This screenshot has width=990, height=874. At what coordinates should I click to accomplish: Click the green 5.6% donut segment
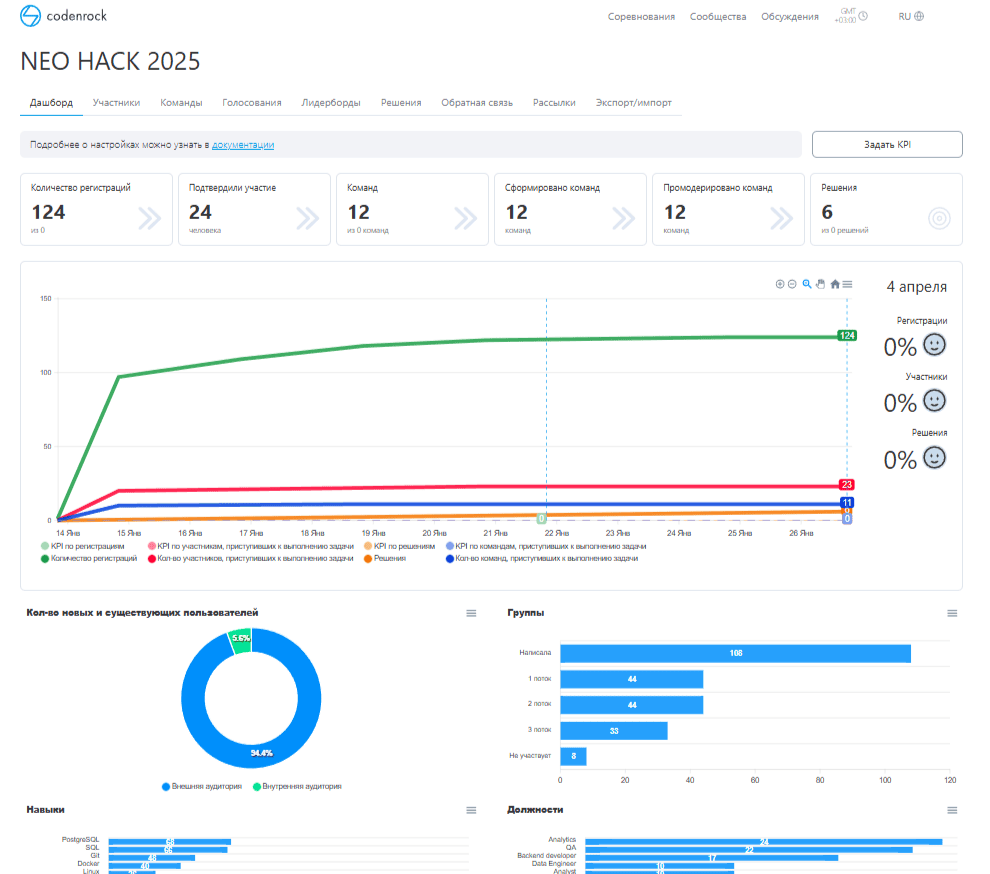pos(240,639)
